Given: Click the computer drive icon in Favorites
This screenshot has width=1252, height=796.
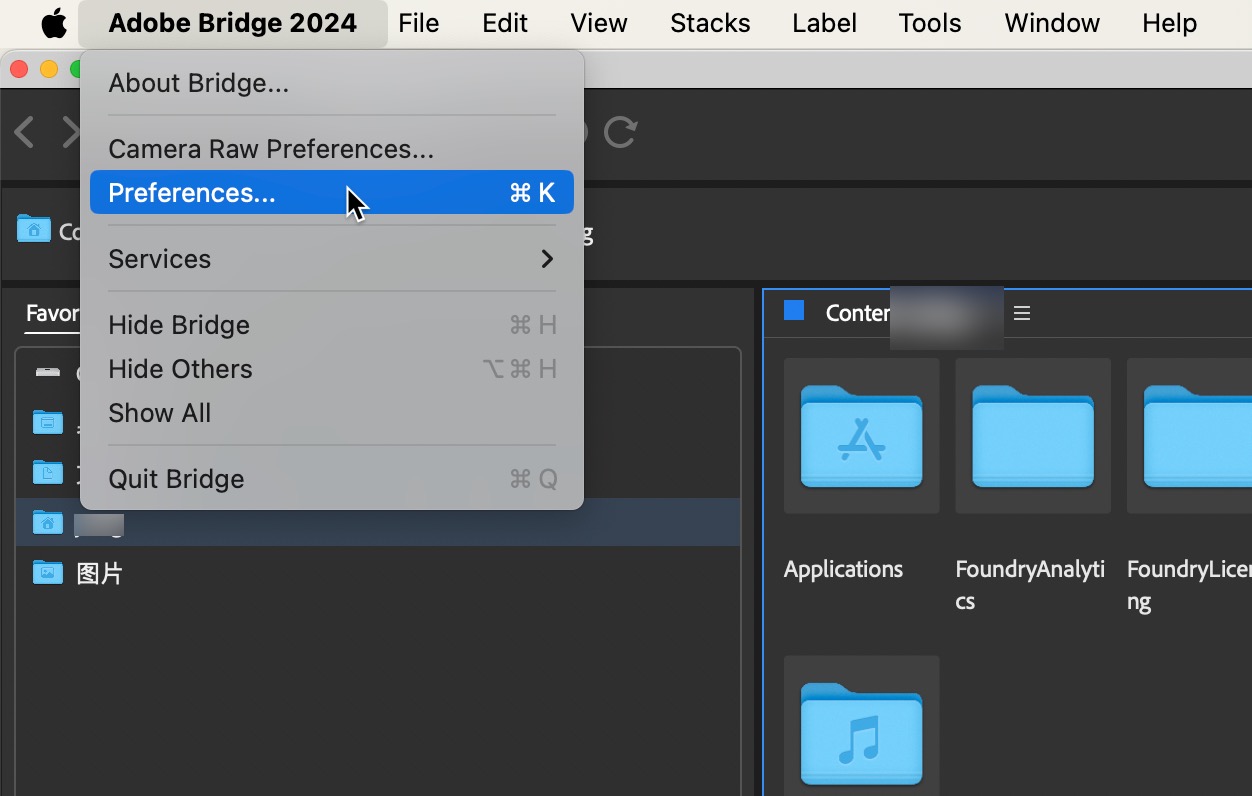Looking at the screenshot, I should (47, 372).
